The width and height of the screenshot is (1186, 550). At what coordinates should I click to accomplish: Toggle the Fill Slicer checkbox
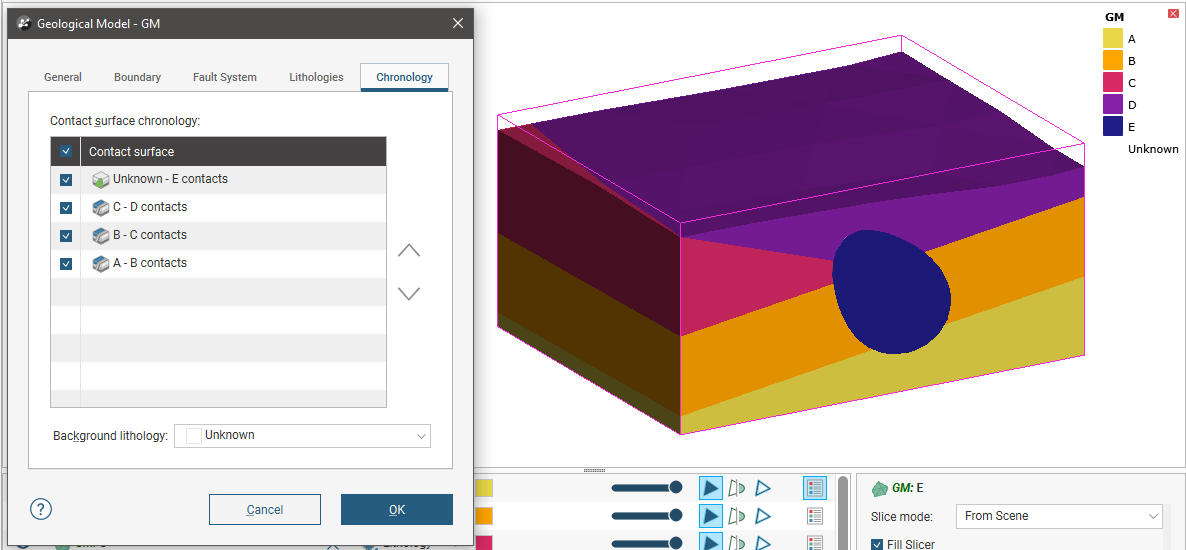point(877,544)
